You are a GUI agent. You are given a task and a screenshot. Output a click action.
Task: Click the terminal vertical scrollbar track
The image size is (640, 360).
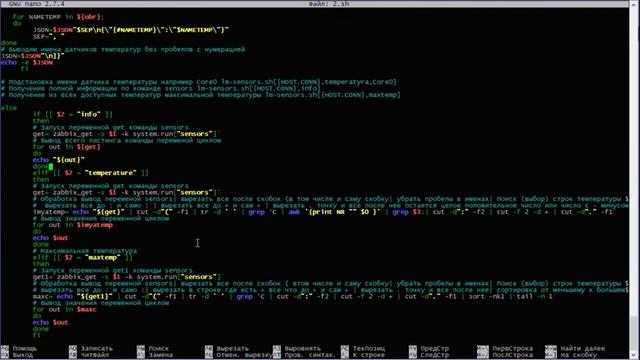pyautogui.click(x=635, y=180)
